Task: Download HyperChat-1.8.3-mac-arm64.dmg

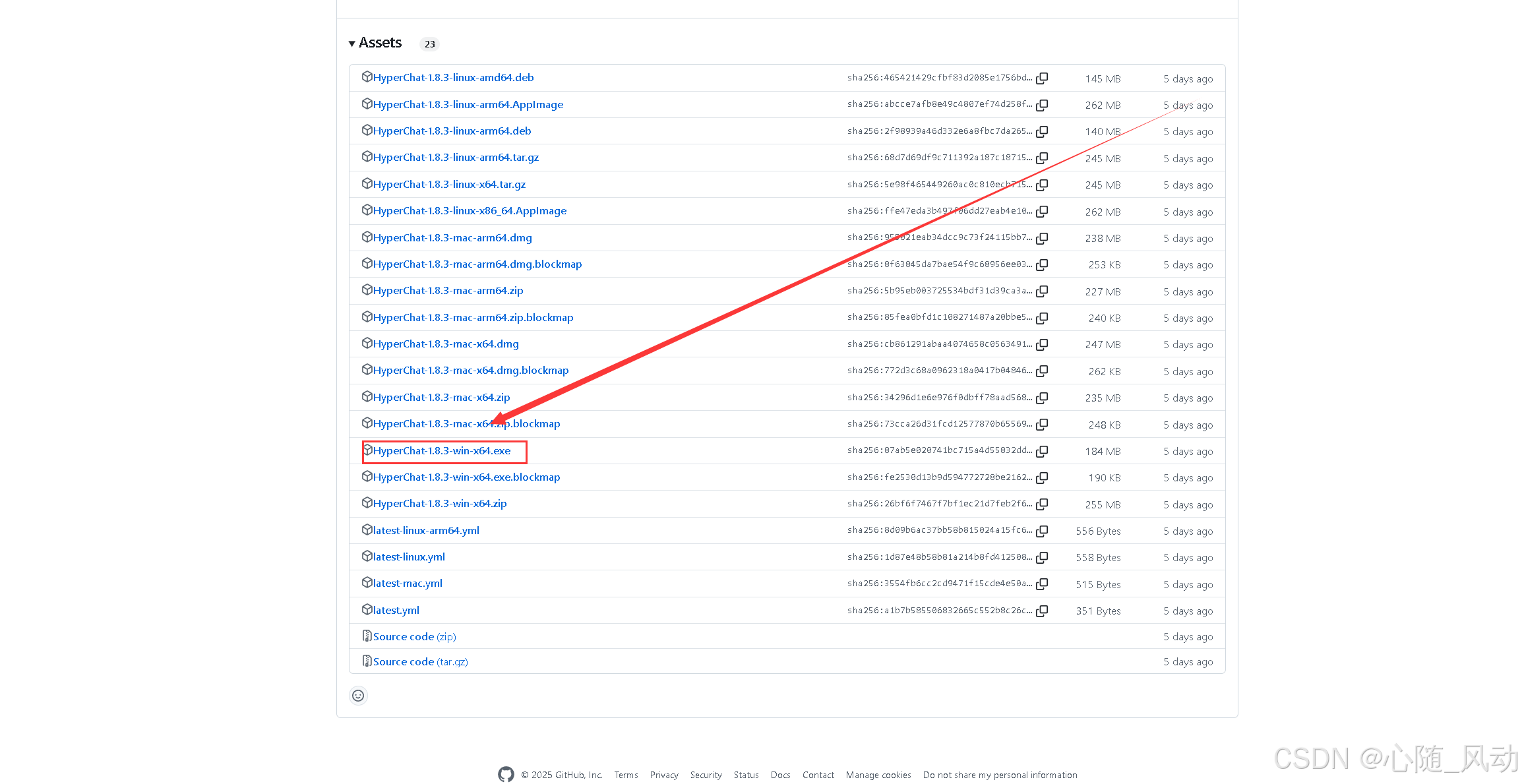Action: pos(452,238)
